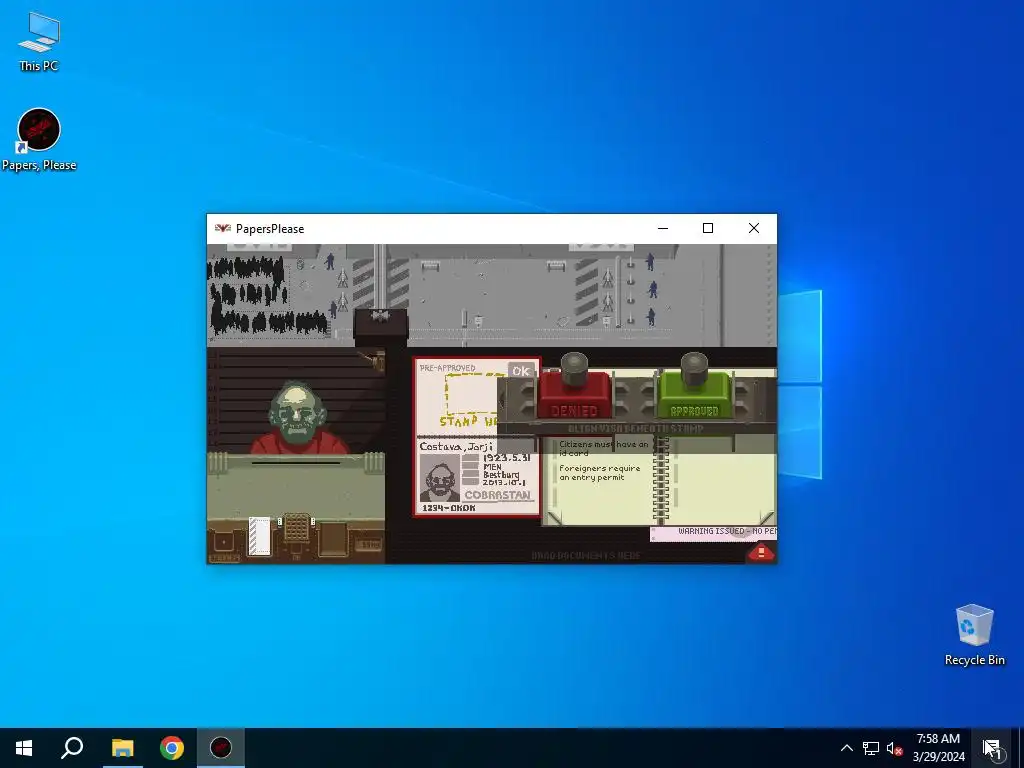The height and width of the screenshot is (768, 1024).
Task: Open the clock showing 7:58 AM
Action: (x=938, y=748)
